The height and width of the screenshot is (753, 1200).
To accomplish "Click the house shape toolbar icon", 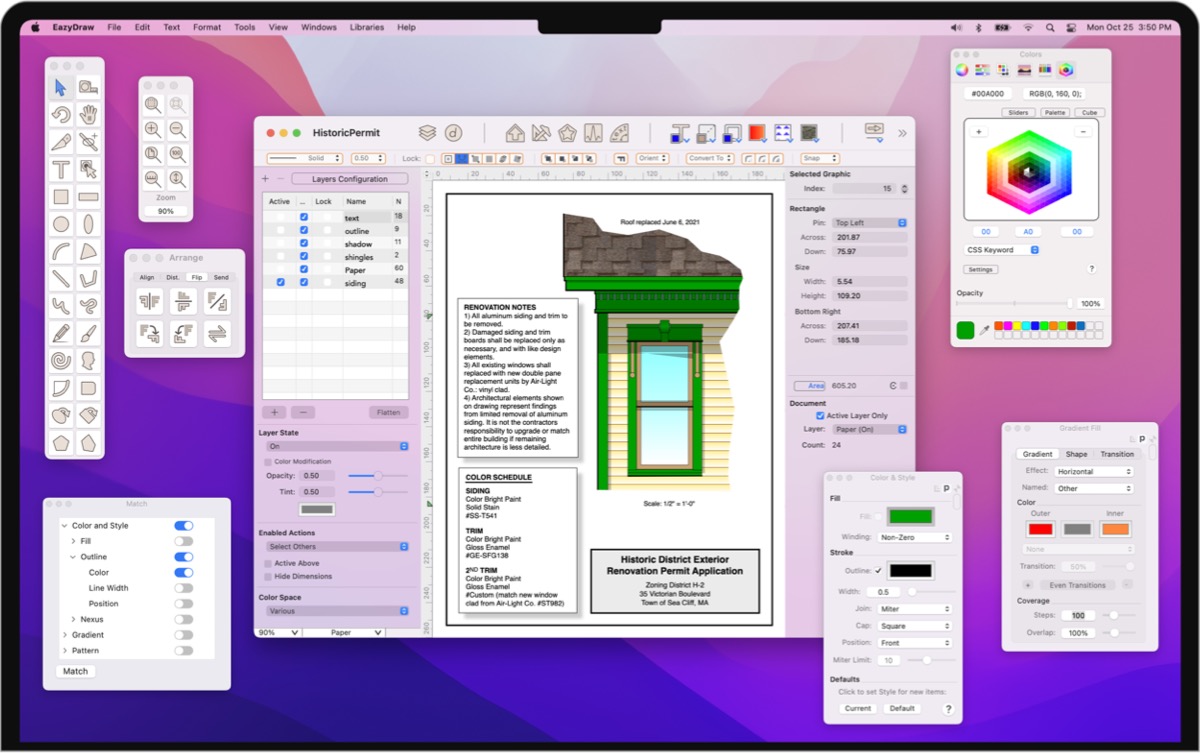I will pyautogui.click(x=515, y=133).
